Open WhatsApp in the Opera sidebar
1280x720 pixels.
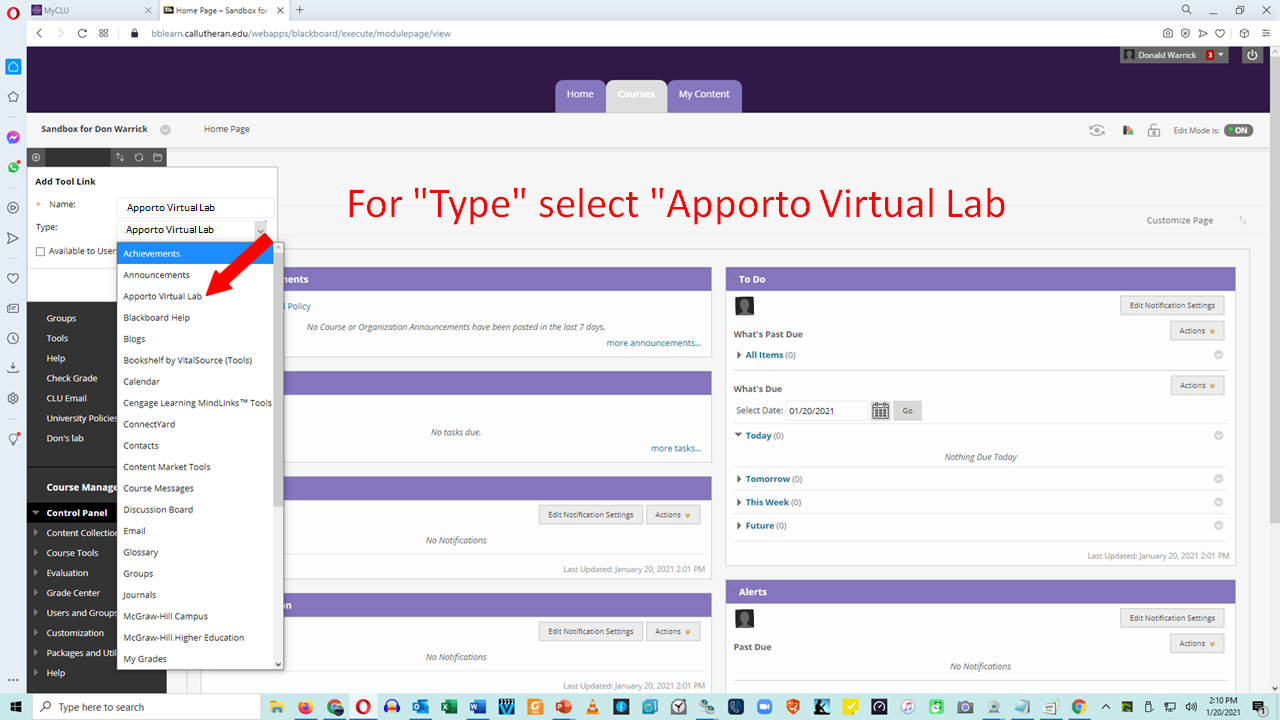[13, 167]
